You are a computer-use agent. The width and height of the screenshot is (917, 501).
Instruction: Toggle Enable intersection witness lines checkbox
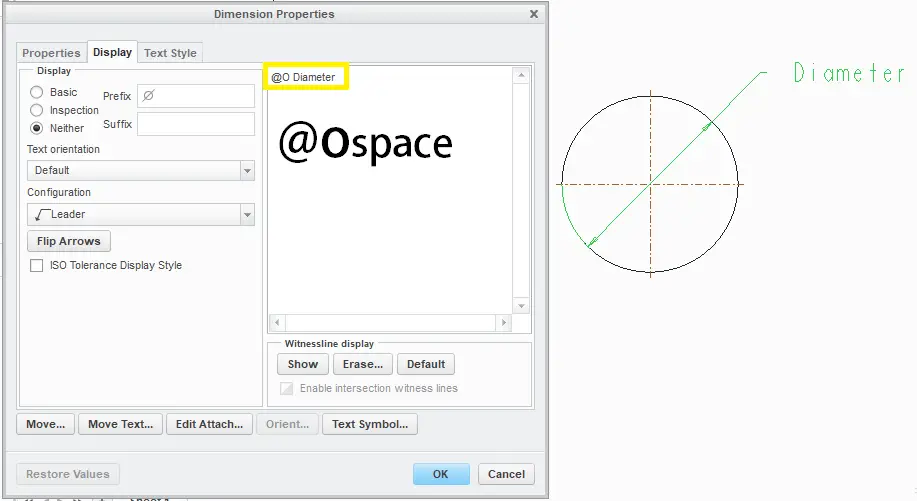point(287,389)
